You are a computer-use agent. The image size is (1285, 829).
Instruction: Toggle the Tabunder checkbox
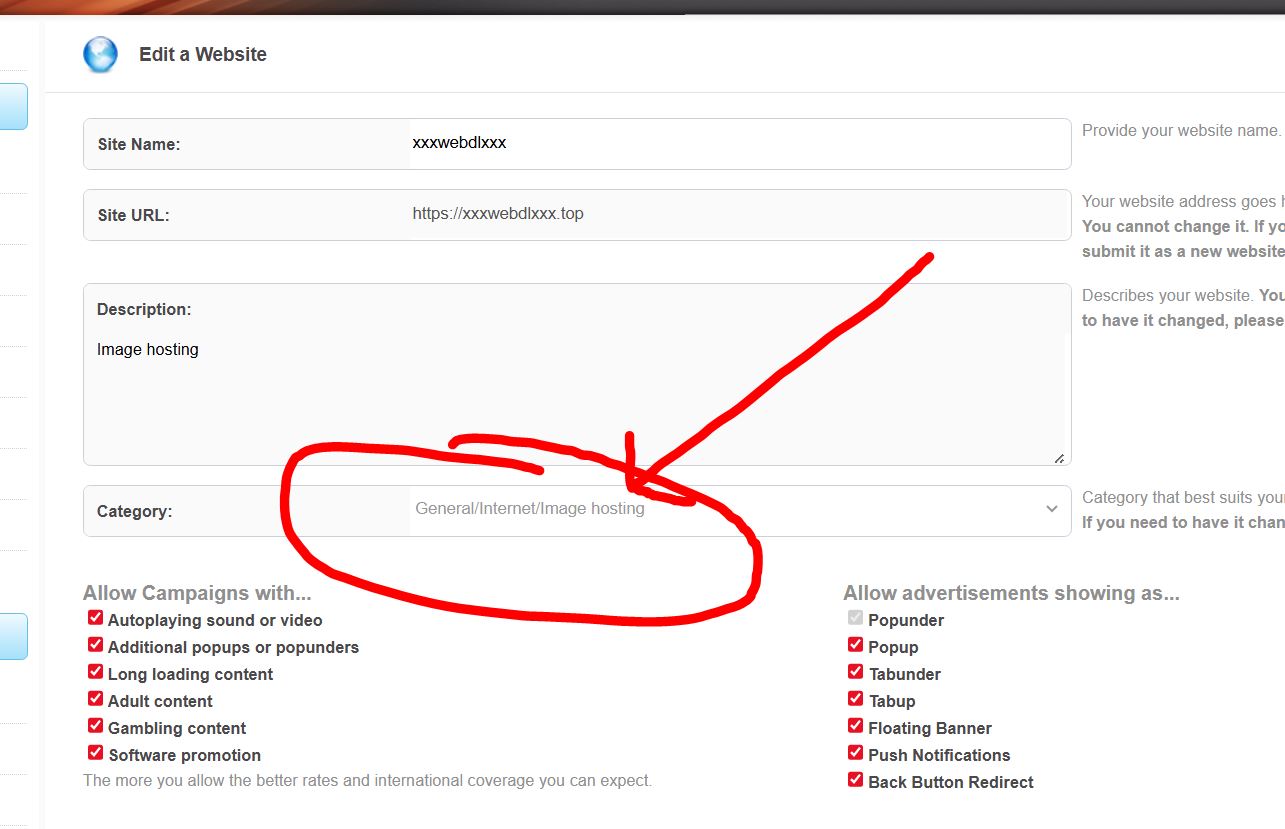(x=855, y=673)
